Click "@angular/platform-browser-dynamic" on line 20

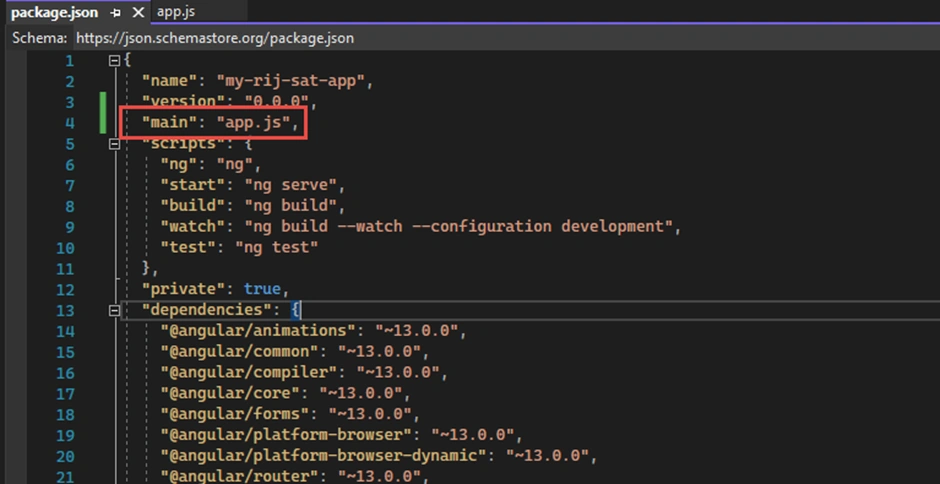point(323,456)
